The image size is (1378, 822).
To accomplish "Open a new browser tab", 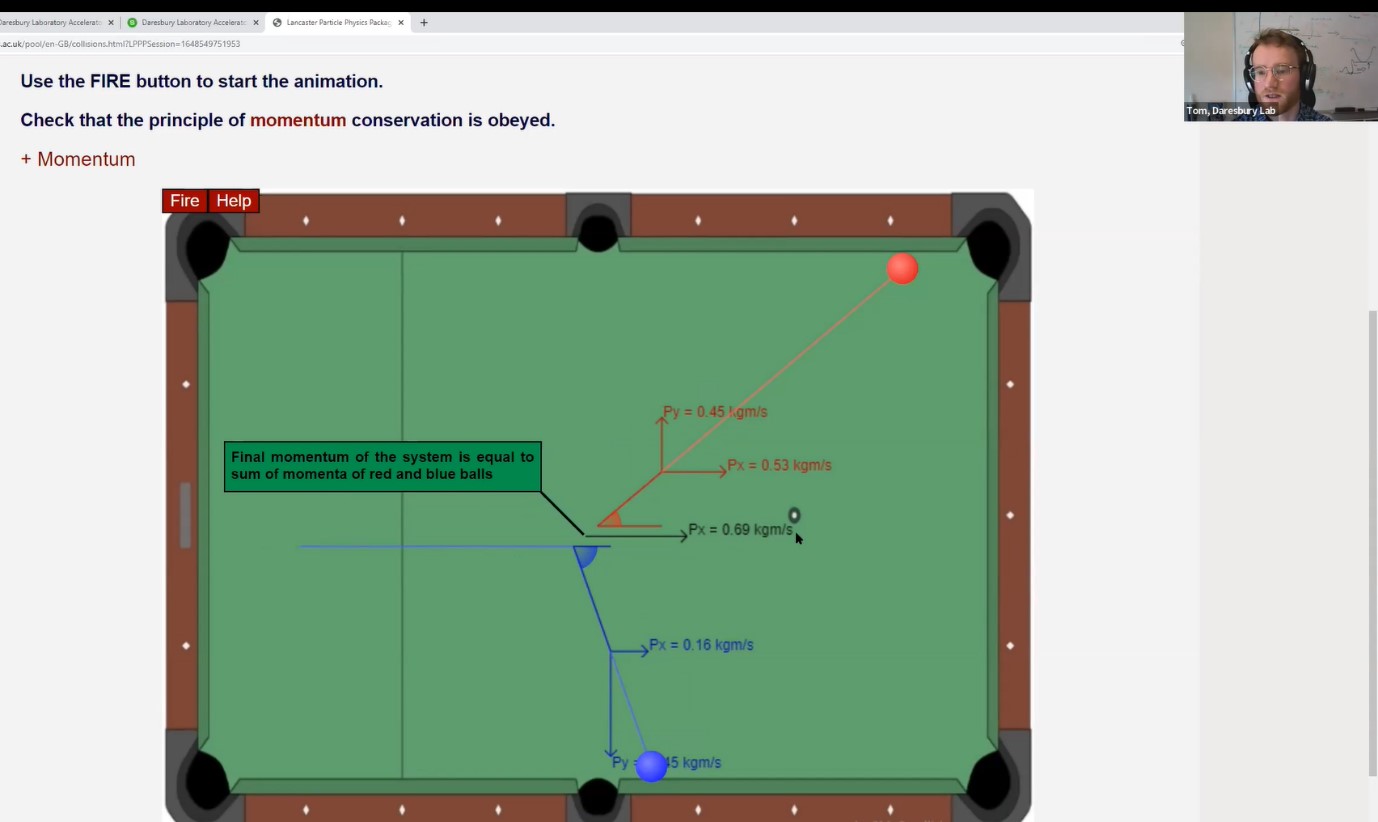I will point(423,20).
